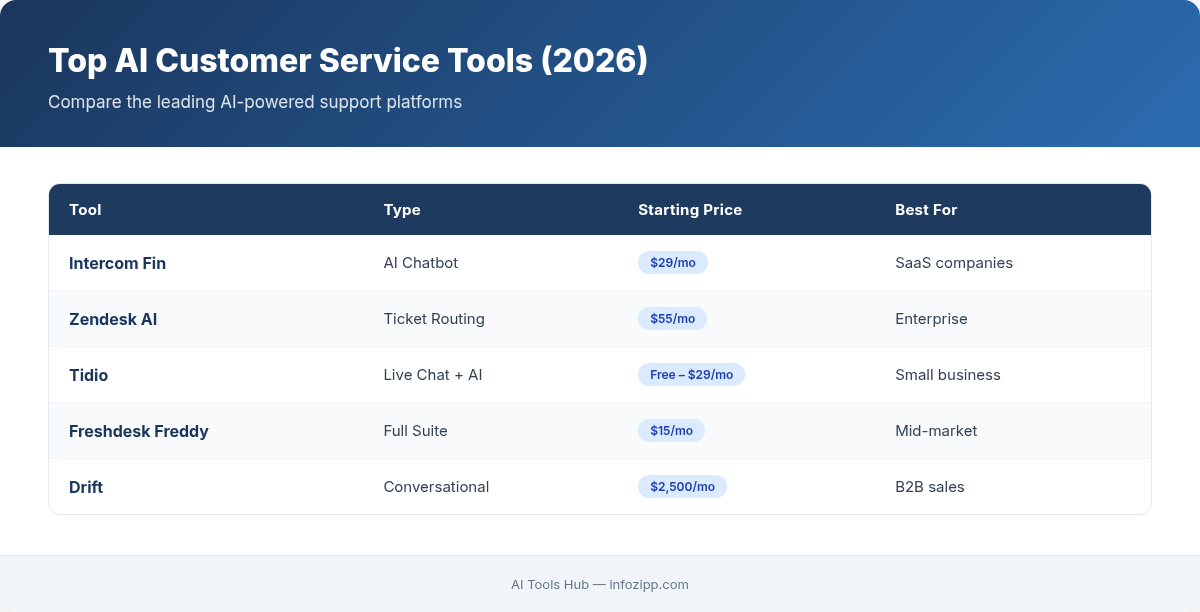The image size is (1200, 612).
Task: Click the Intercom Fin tool name
Action: [117, 263]
